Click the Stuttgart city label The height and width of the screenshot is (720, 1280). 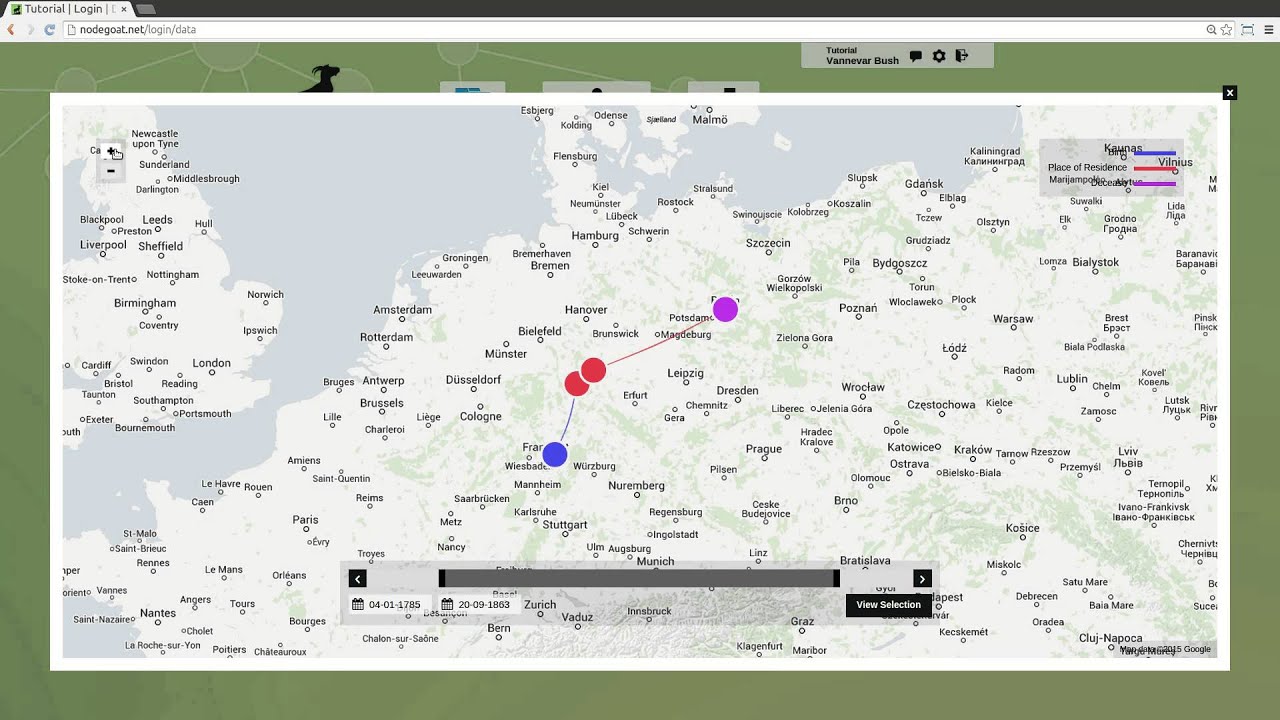tap(565, 524)
